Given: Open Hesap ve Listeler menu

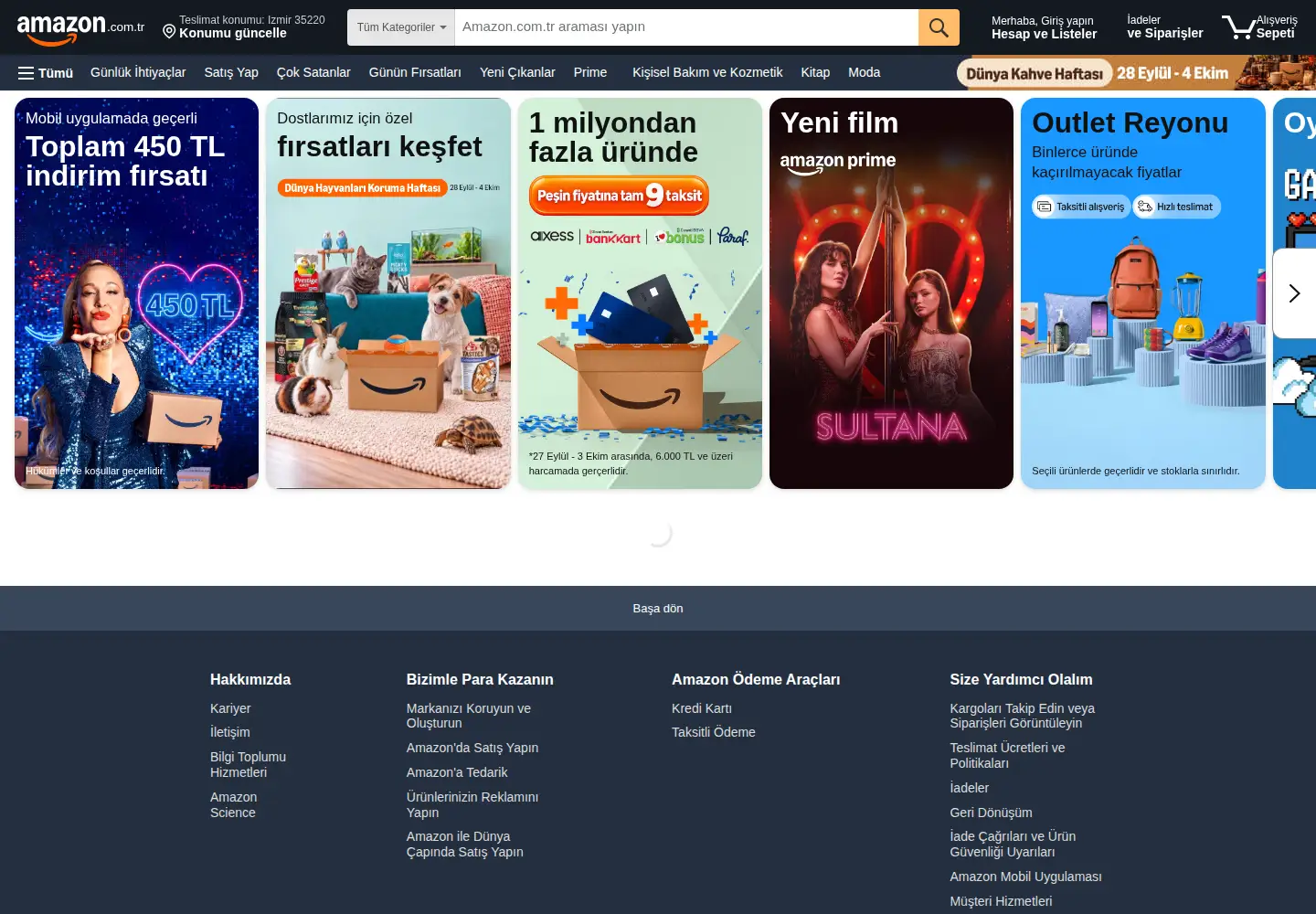Looking at the screenshot, I should [x=1045, y=27].
